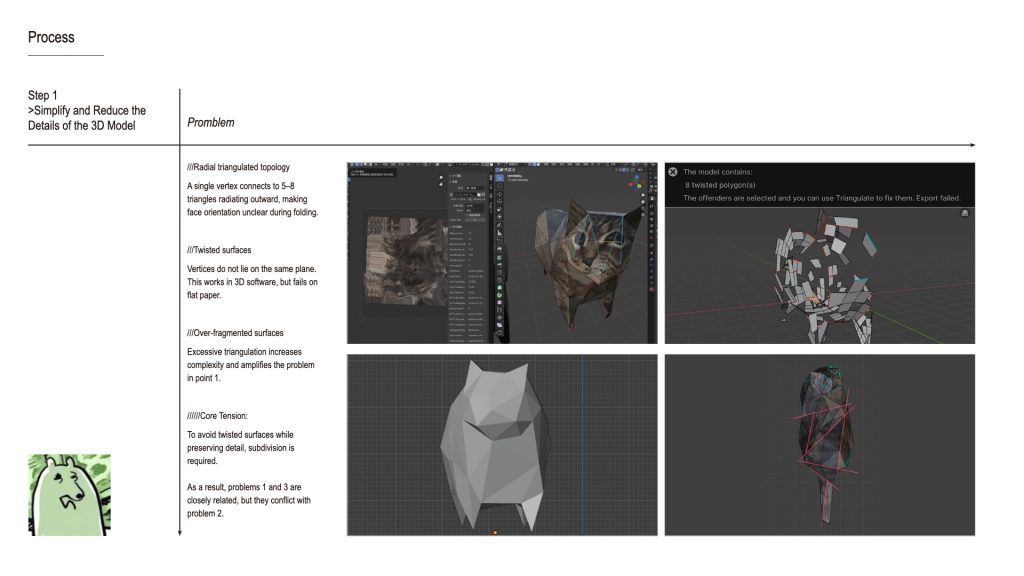Click the "Promblem" column heading
Screen dimensions: 1024x576
pyautogui.click(x=211, y=122)
